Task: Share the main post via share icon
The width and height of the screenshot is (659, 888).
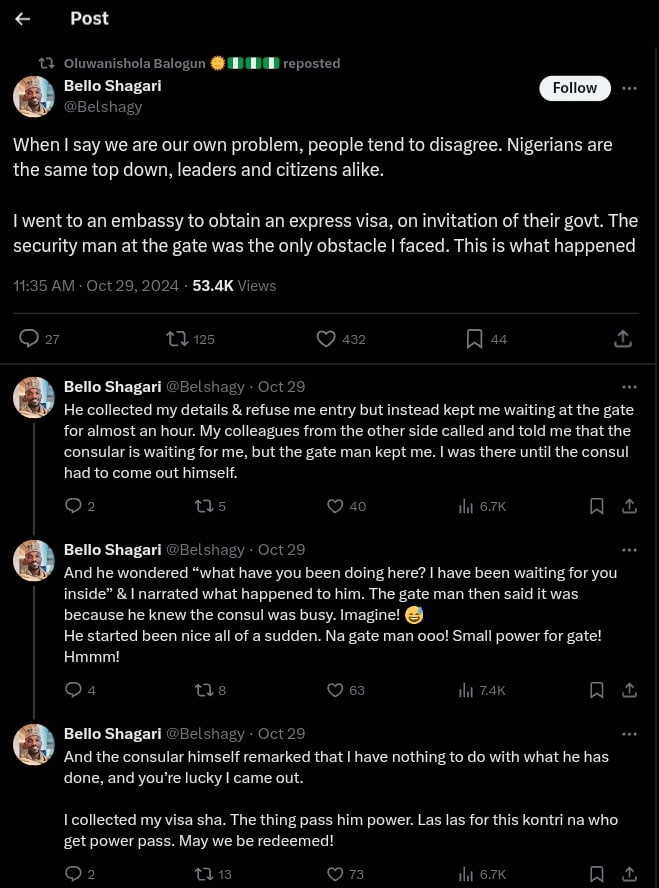Action: (x=622, y=339)
